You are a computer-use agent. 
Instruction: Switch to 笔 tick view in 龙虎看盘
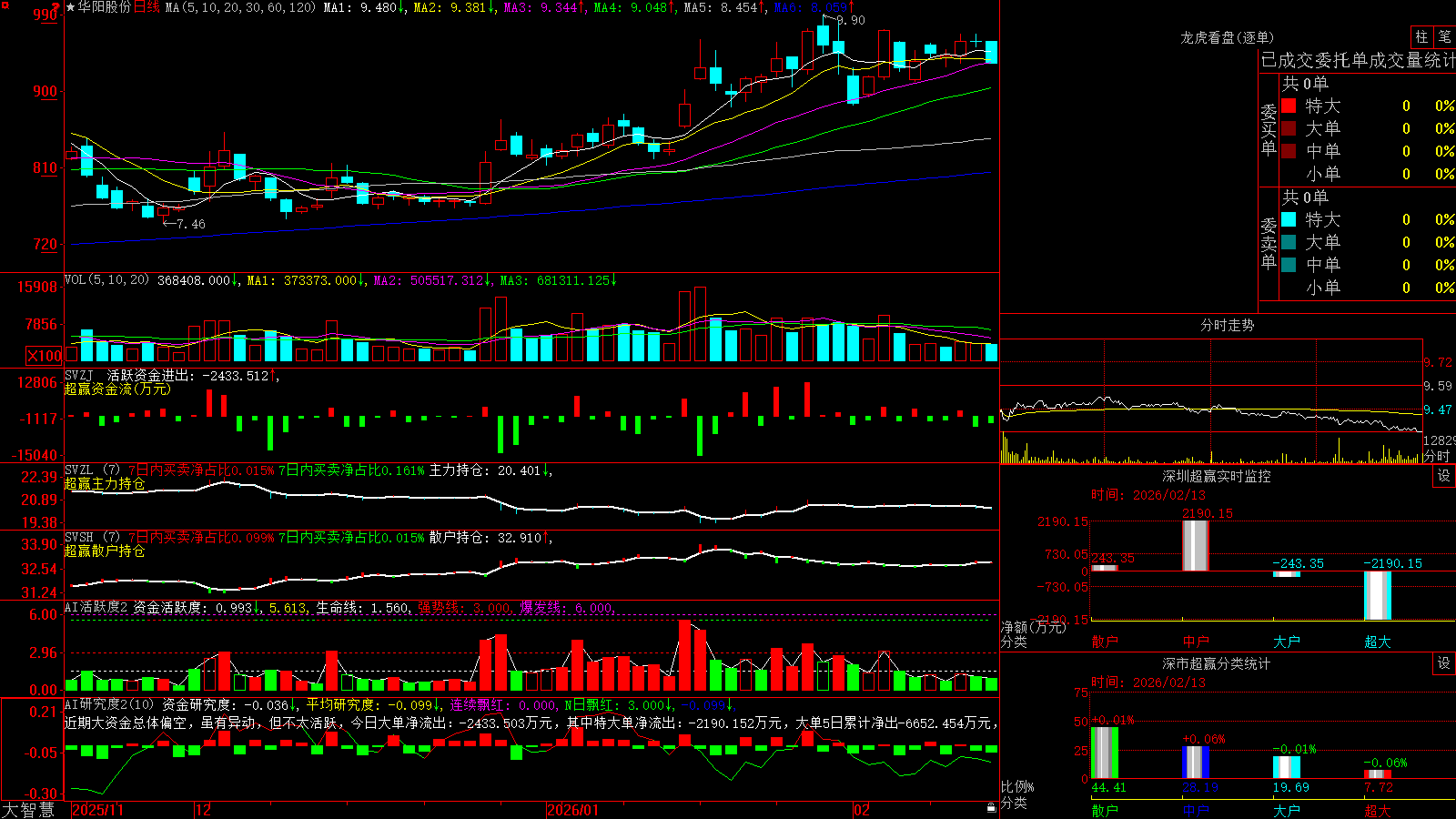1444,36
